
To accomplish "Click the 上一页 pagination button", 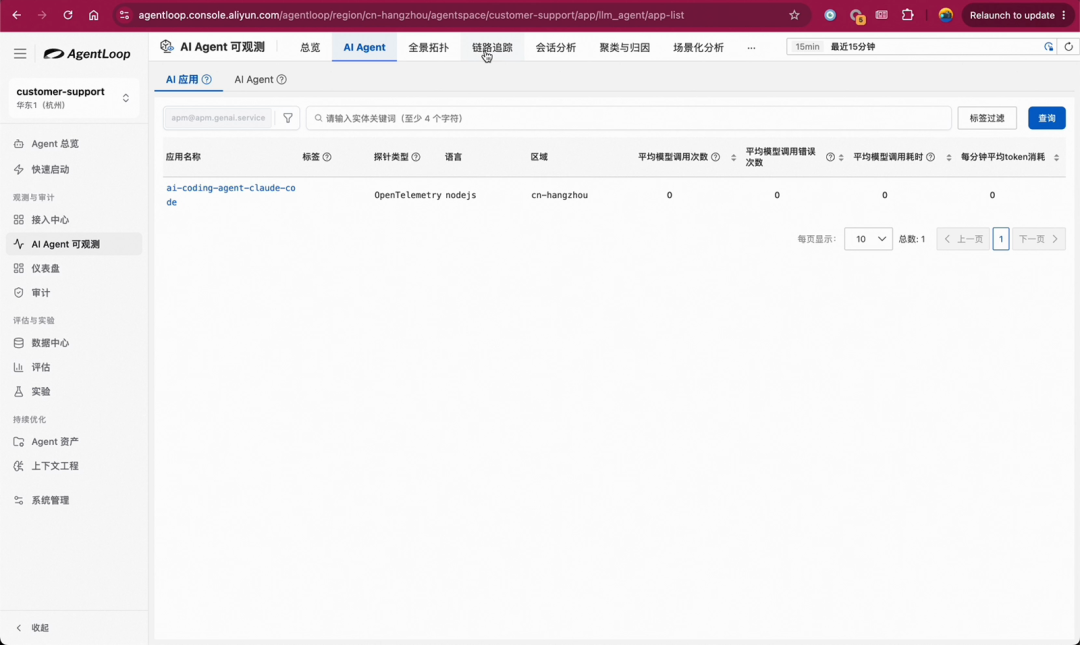I will (x=963, y=239).
